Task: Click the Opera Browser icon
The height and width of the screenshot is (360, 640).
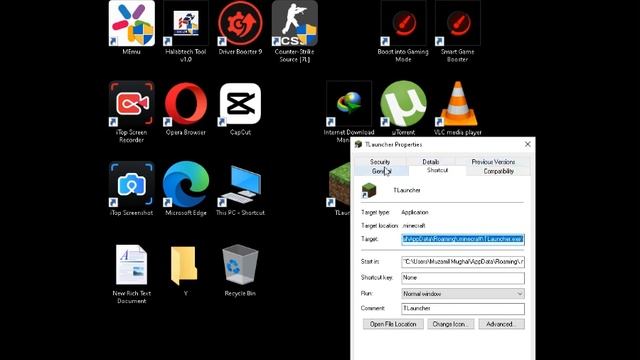Action: click(186, 104)
